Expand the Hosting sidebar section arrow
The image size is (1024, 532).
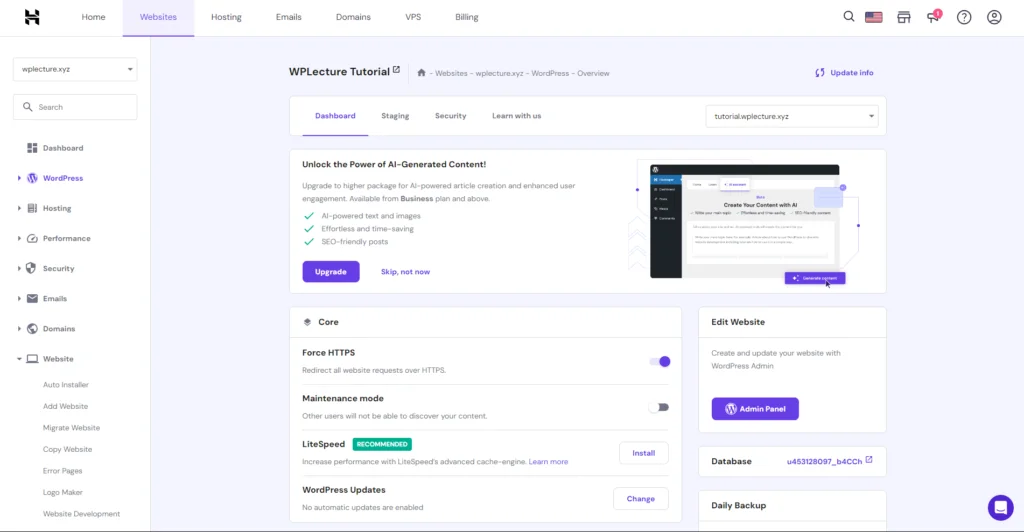[19, 208]
